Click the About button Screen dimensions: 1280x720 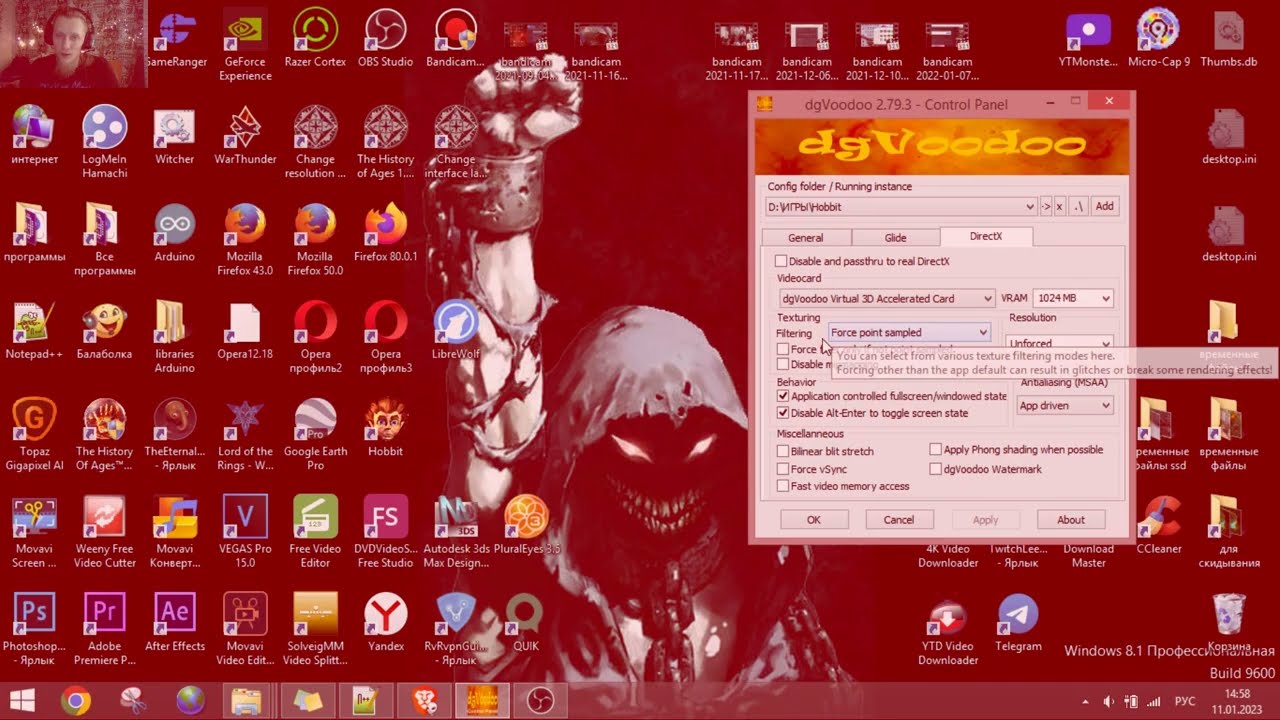[x=1071, y=520]
